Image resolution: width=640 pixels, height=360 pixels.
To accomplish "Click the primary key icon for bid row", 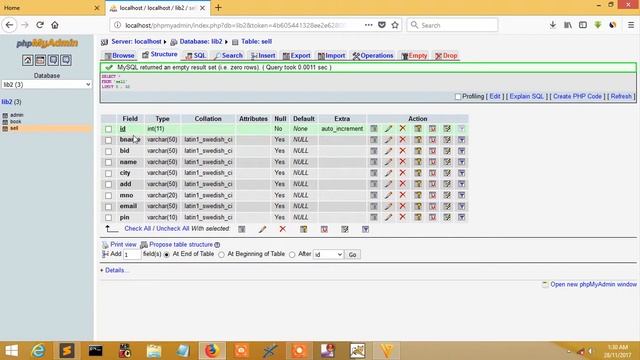I will pos(418,151).
